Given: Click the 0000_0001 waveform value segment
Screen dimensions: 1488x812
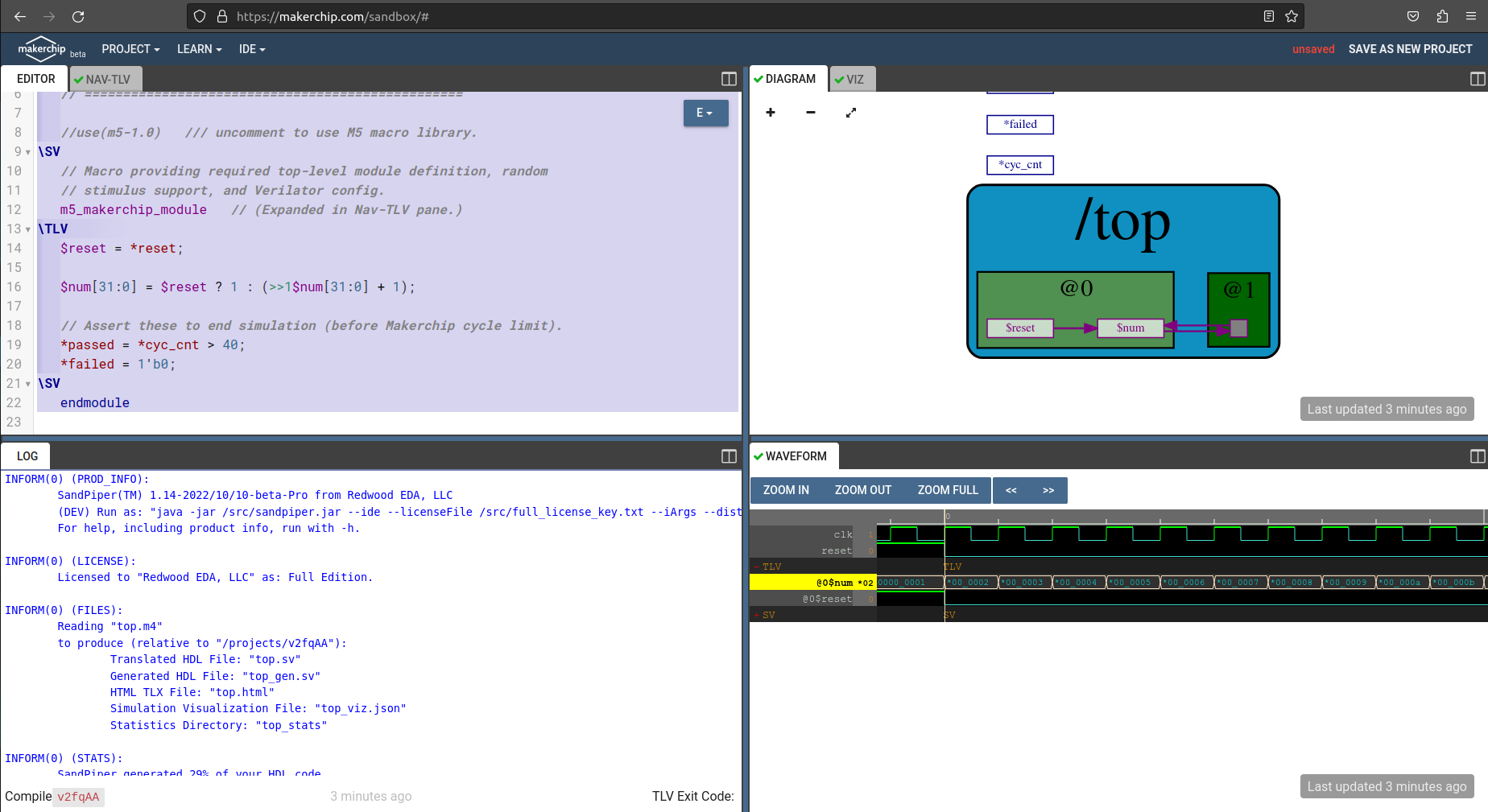Looking at the screenshot, I should click(x=910, y=583).
